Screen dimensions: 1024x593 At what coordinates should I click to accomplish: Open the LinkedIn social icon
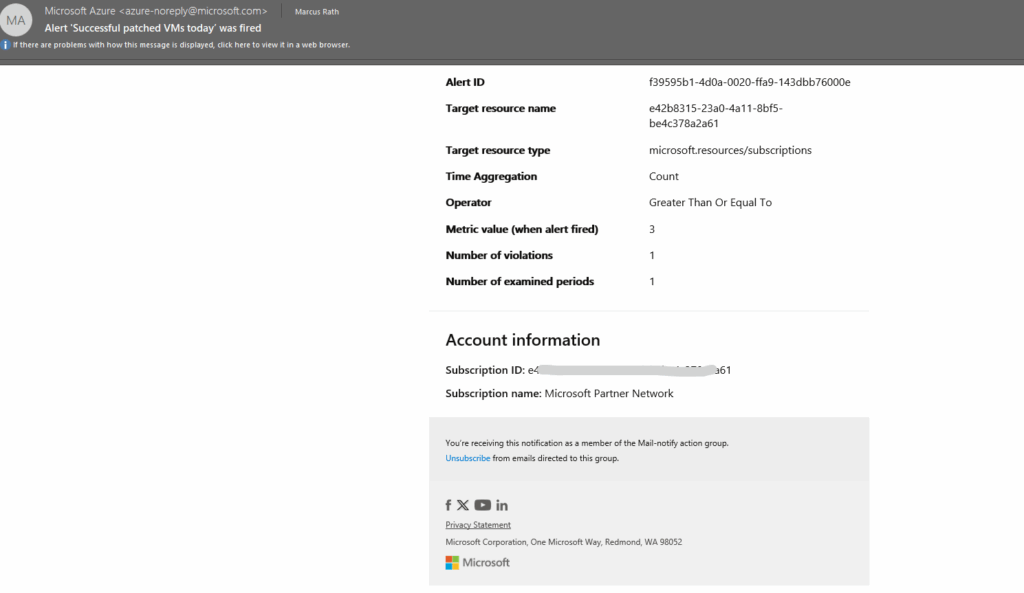(502, 505)
